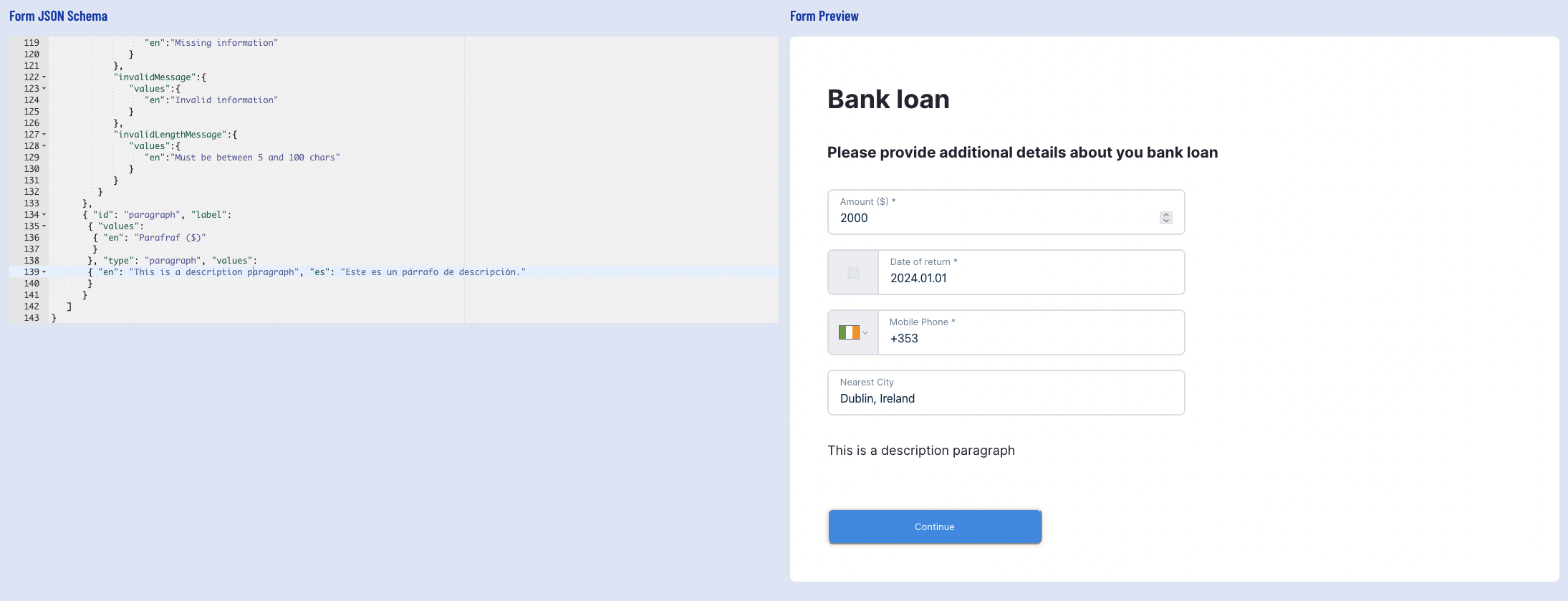Click the Nearest City text field
The height and width of the screenshot is (601, 1568).
pos(1006,398)
